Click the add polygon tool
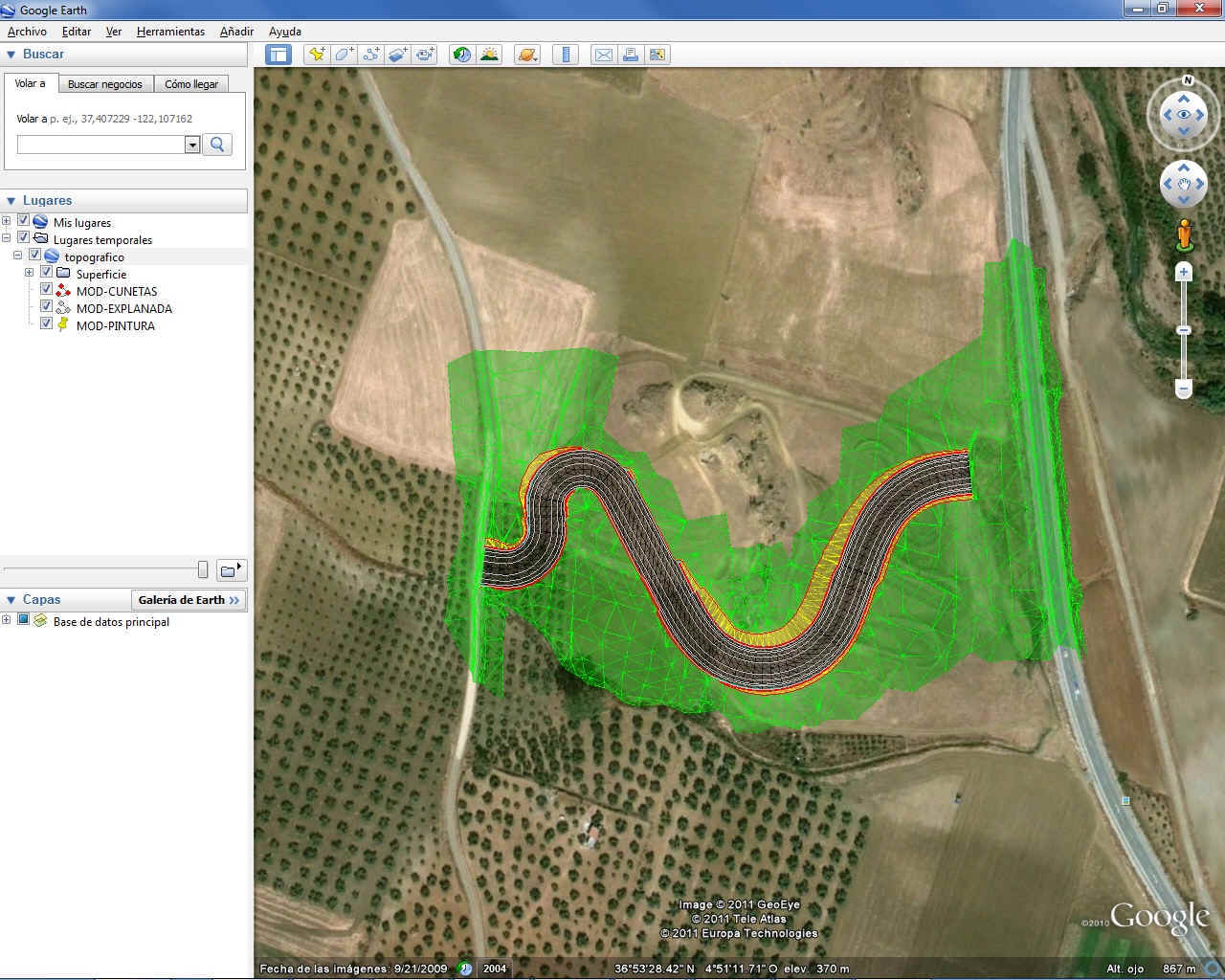The width and height of the screenshot is (1225, 980). [344, 55]
